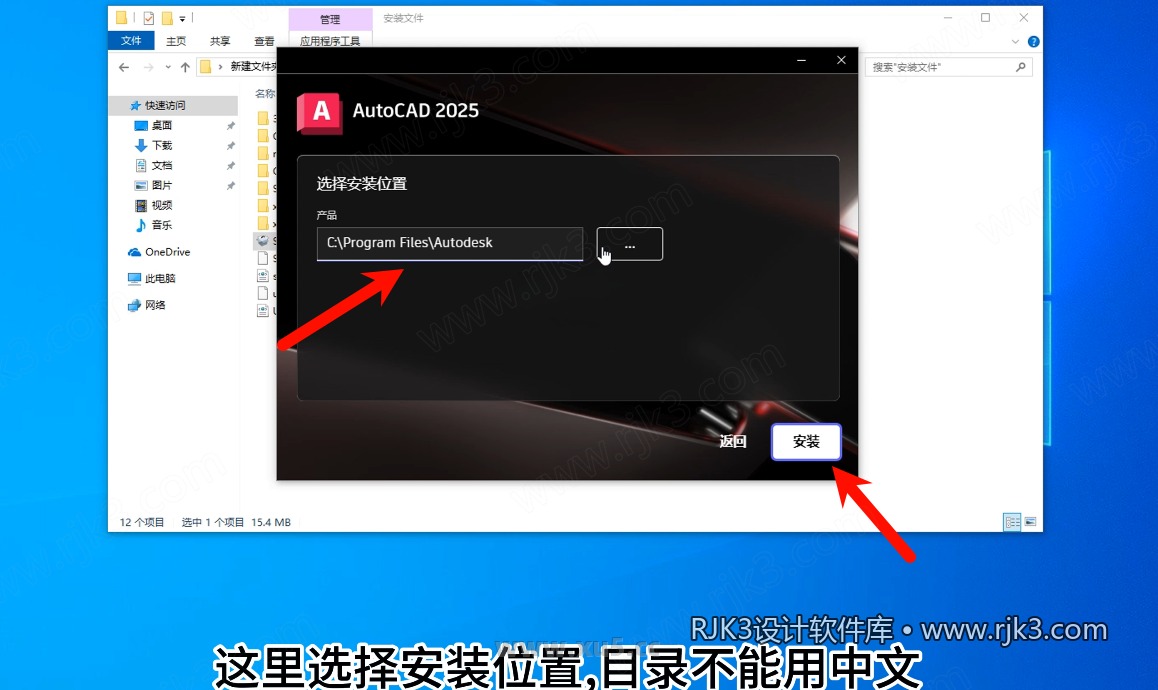Switch to the 共享 ribbon tab
This screenshot has height=690, width=1158.
[219, 41]
